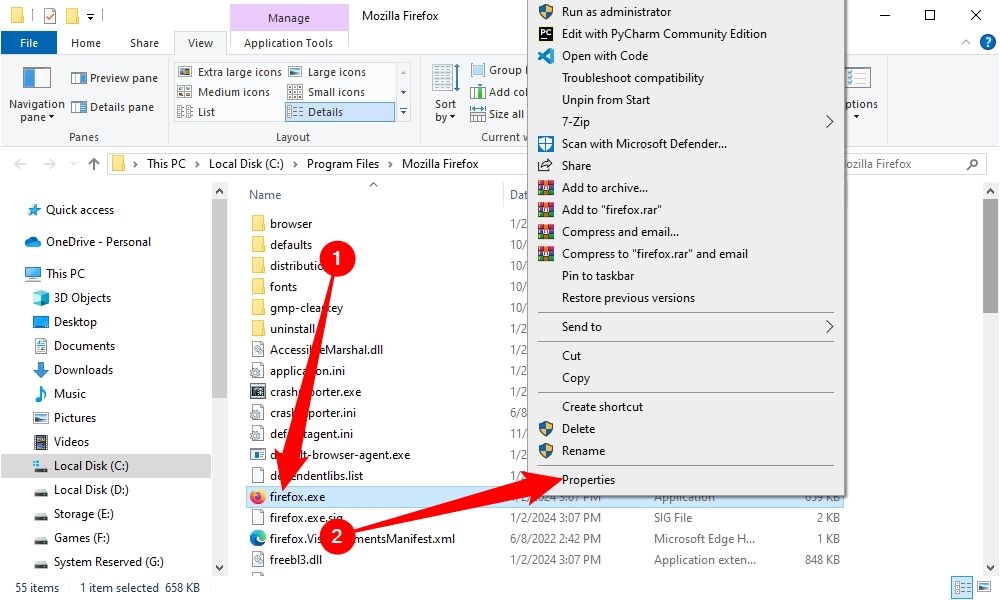
Task: Expand the 7-Zip submenu
Action: click(x=829, y=121)
